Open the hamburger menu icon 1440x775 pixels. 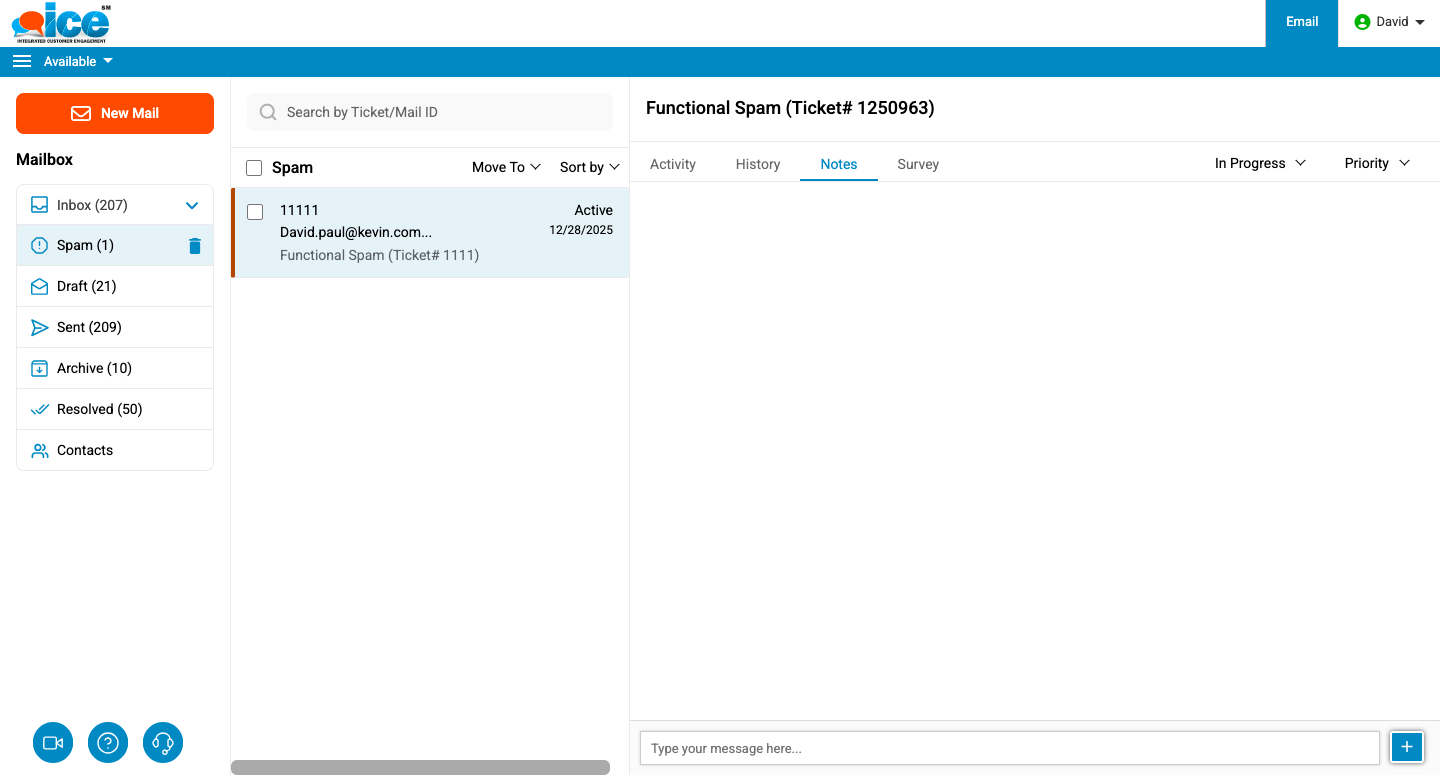click(x=22, y=62)
